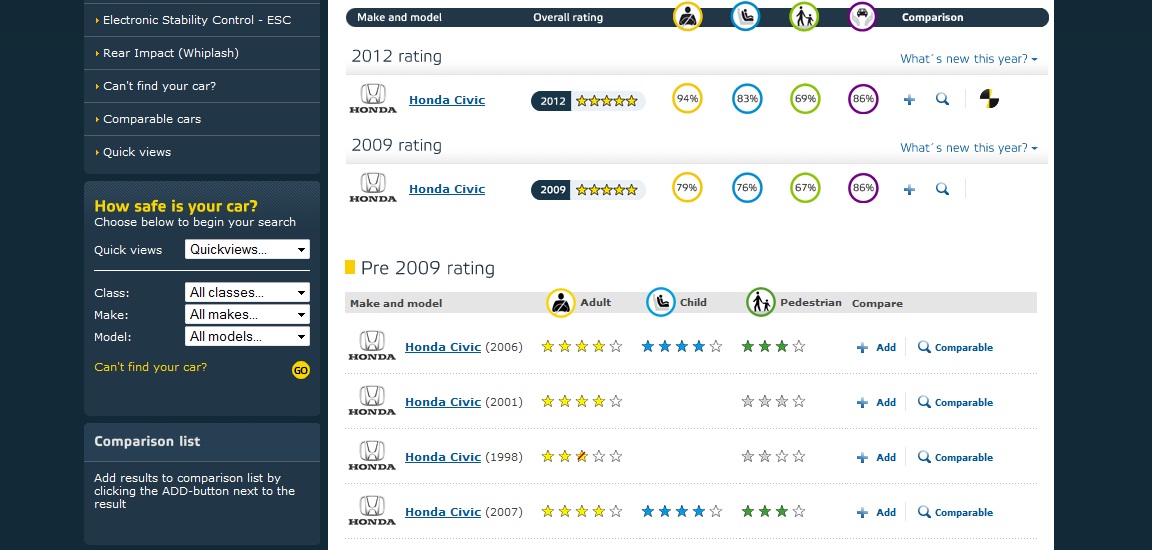Click Child icon in Pre 2009 table header
The height and width of the screenshot is (550, 1152).
[660, 302]
